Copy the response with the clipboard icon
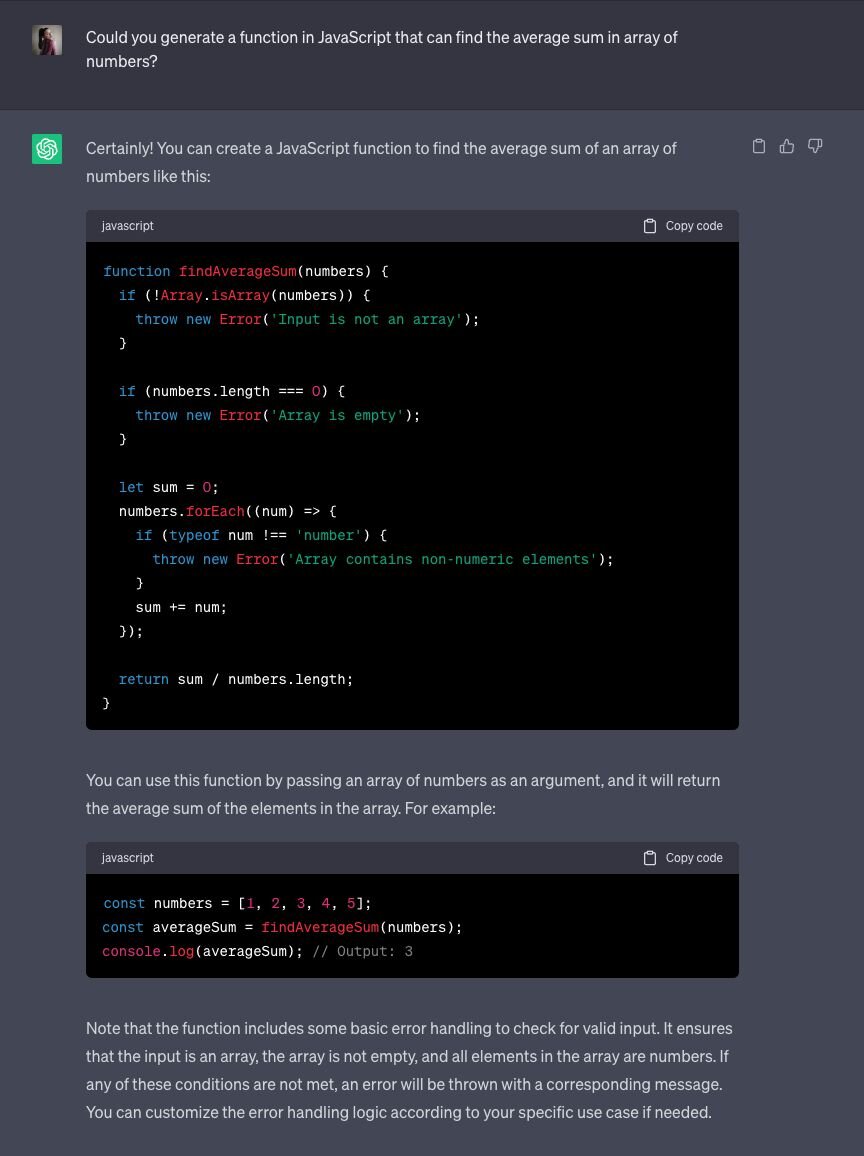Viewport: 864px width, 1156px height. 759,146
